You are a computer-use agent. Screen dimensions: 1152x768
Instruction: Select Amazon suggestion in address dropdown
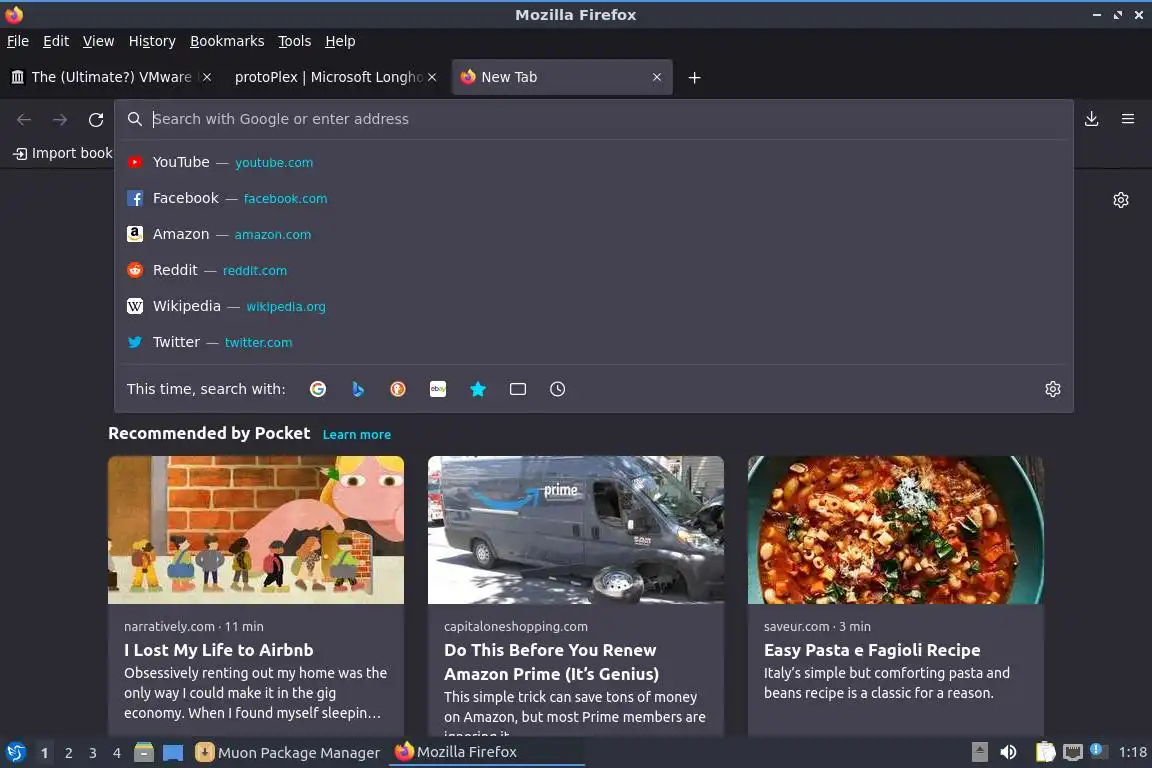[594, 234]
